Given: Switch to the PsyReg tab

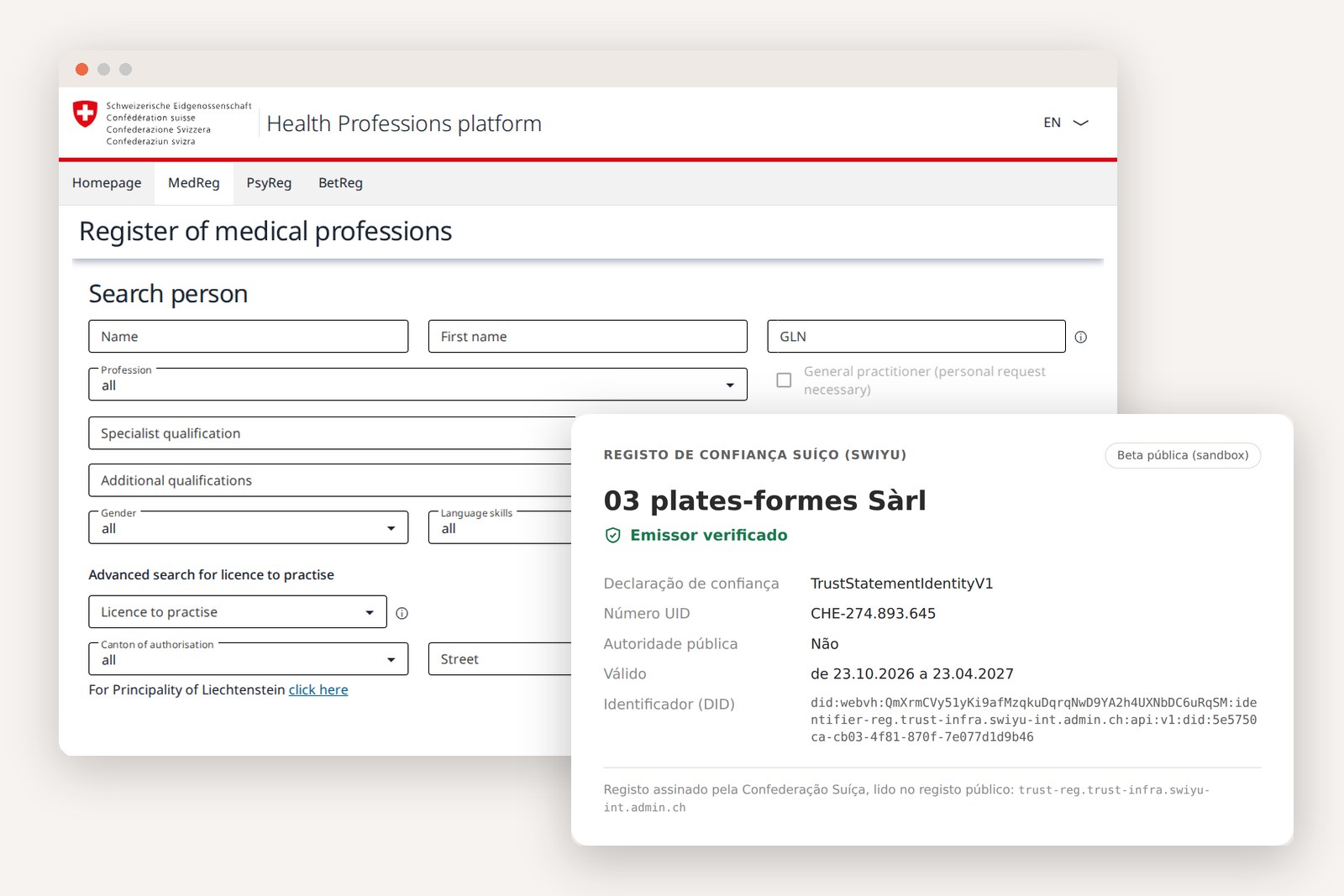Looking at the screenshot, I should click(269, 183).
